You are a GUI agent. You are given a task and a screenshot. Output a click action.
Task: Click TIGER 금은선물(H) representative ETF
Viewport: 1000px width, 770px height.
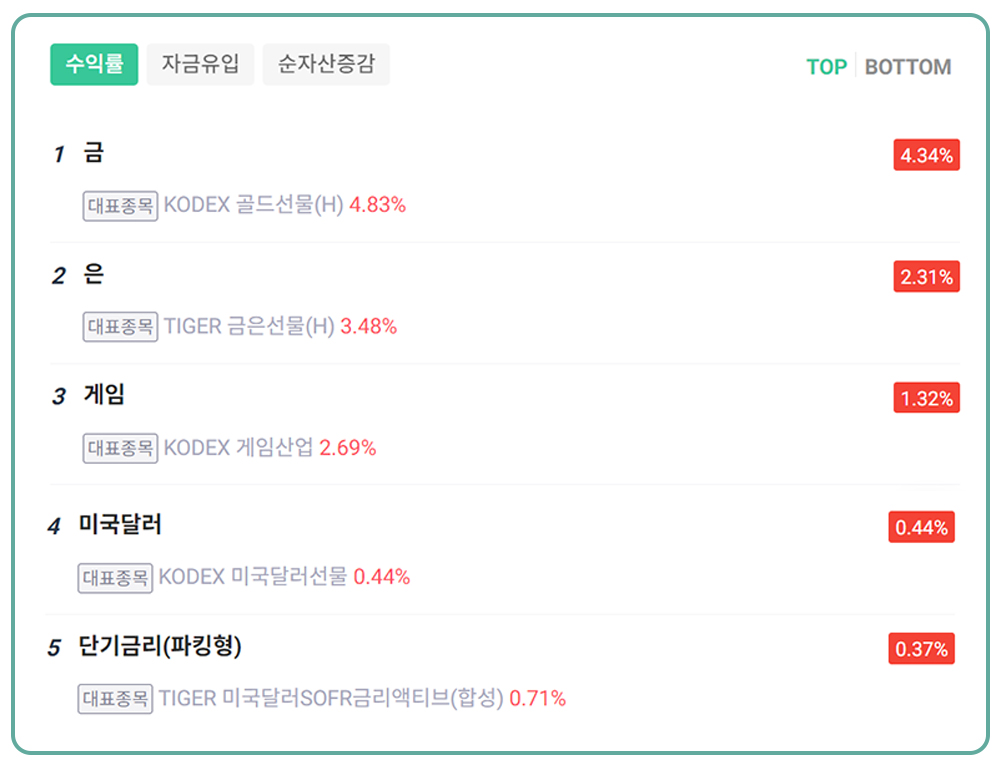249,326
